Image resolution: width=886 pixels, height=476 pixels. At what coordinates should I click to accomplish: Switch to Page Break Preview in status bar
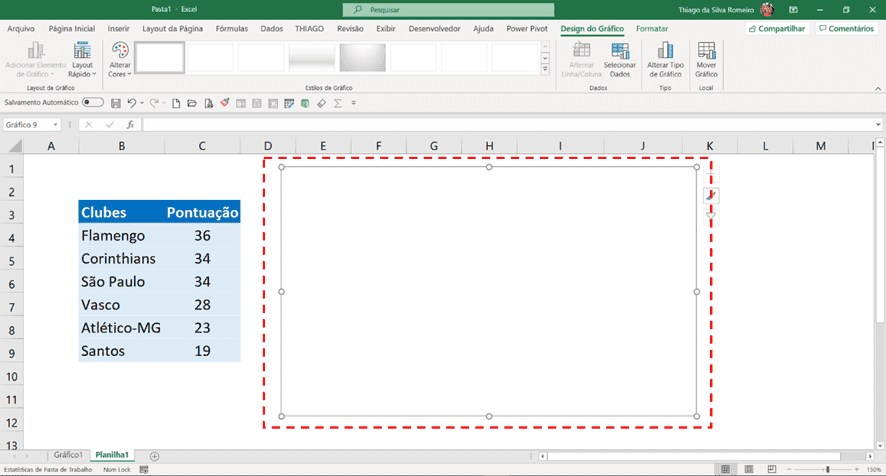pyautogui.click(x=772, y=469)
